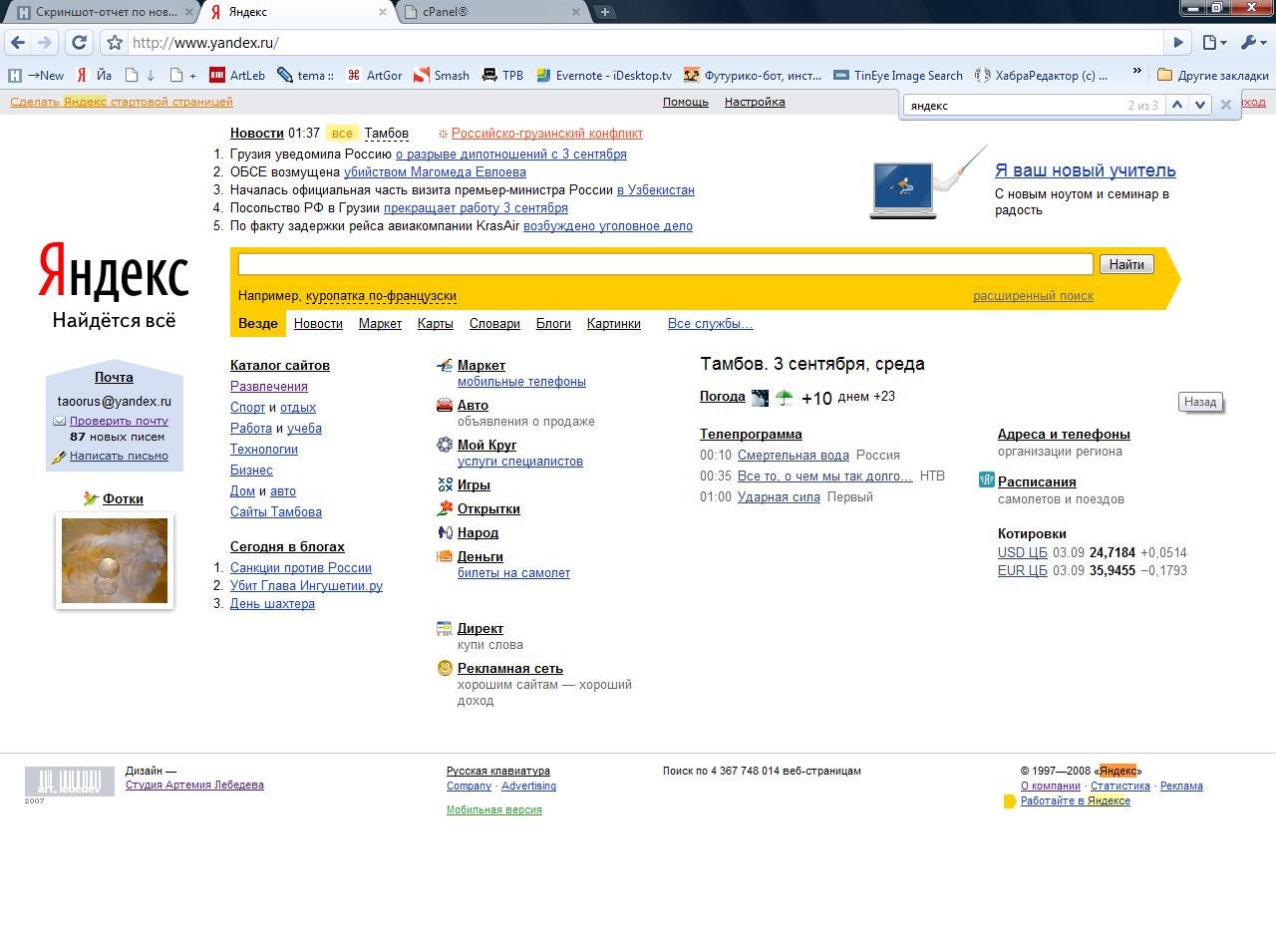Screen dimensions: 1276x952
Task: Click the Расписания icon
Action: pyautogui.click(x=986, y=480)
